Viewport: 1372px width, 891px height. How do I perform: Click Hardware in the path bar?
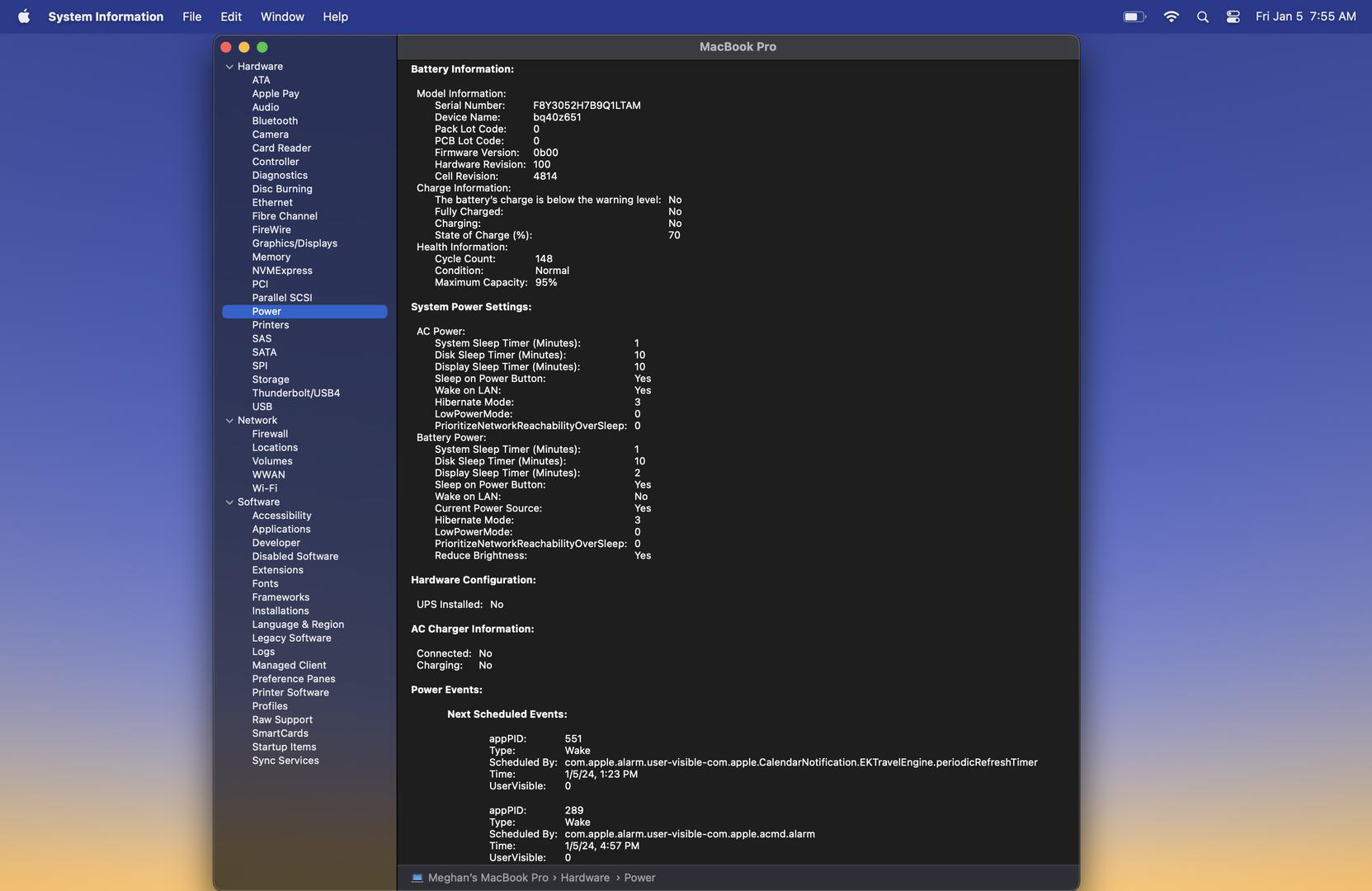(585, 878)
